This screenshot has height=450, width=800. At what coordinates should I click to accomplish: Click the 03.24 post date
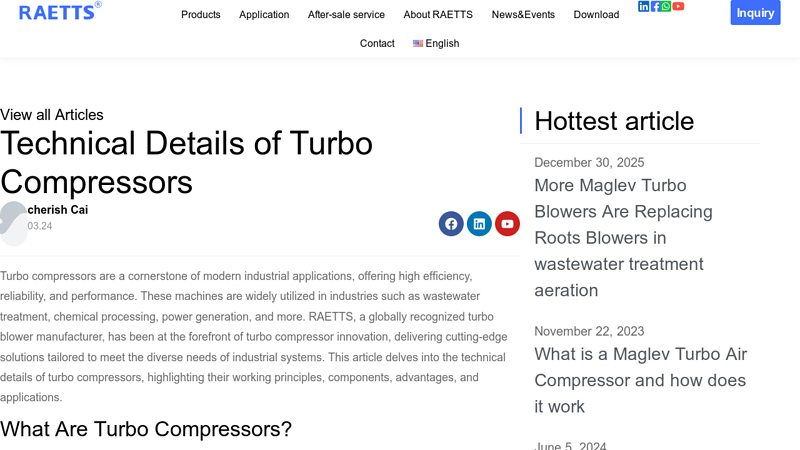40,226
